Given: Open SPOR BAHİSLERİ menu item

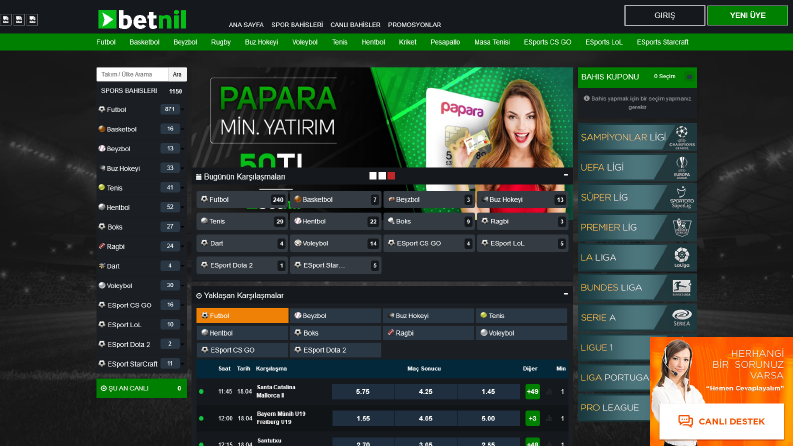Looking at the screenshot, I should pos(297,24).
